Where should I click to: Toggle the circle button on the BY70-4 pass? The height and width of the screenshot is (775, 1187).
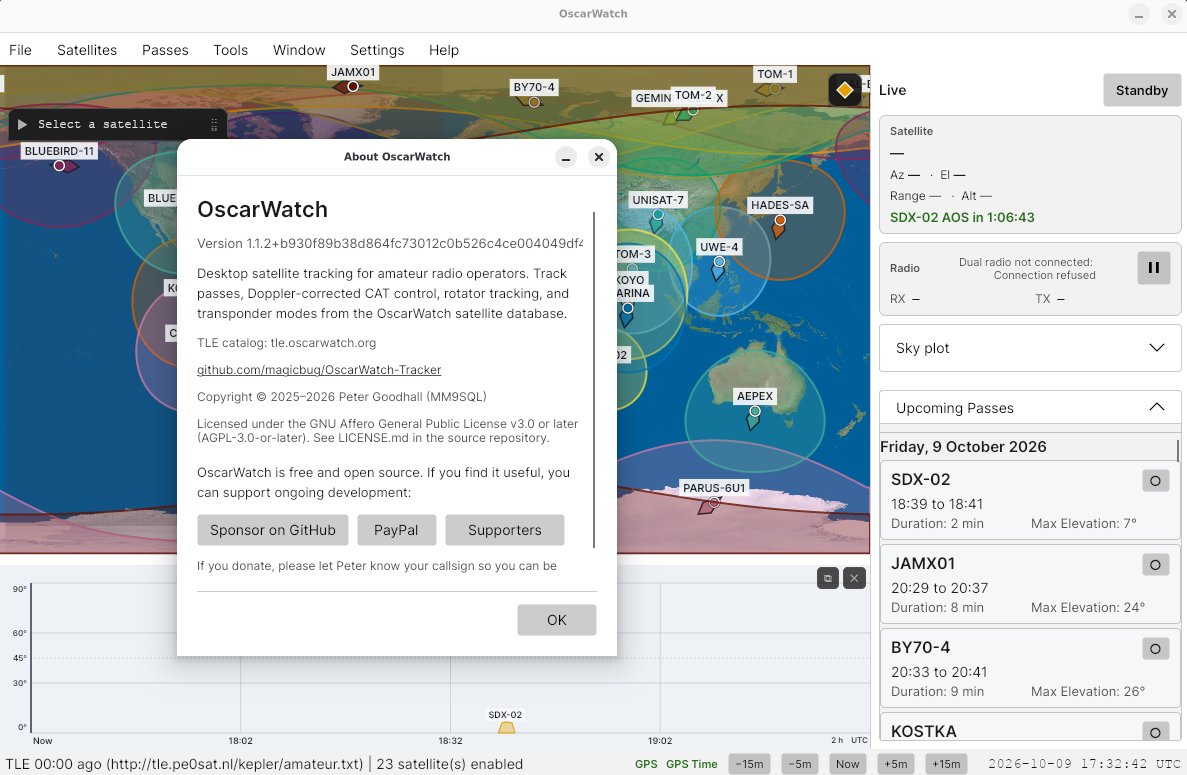pyautogui.click(x=1155, y=649)
